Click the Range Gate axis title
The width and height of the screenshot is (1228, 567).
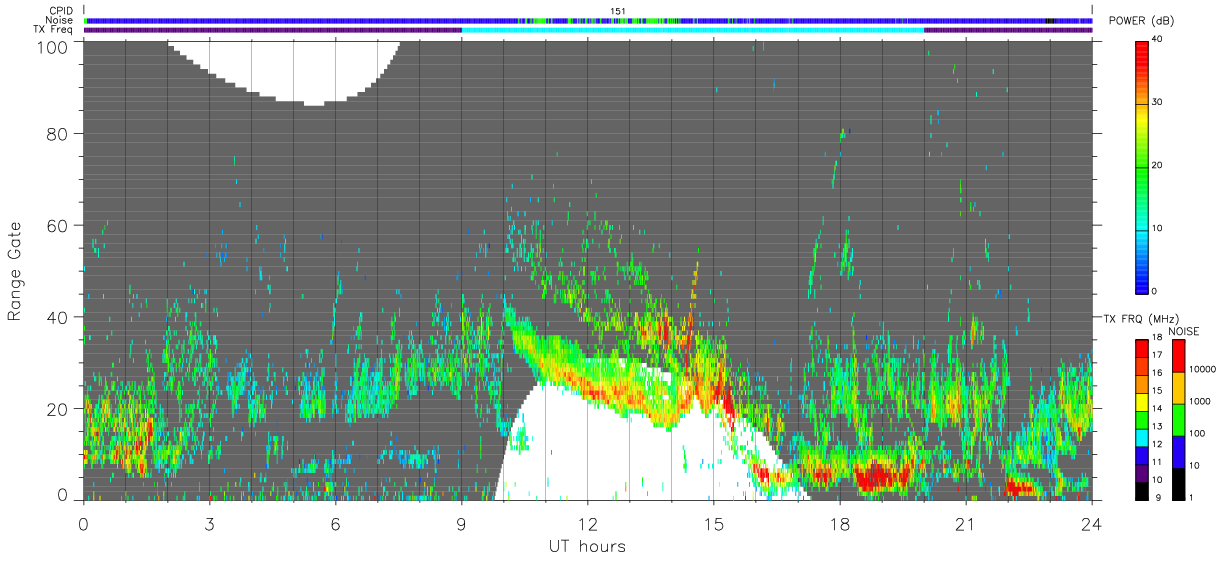click(x=15, y=271)
